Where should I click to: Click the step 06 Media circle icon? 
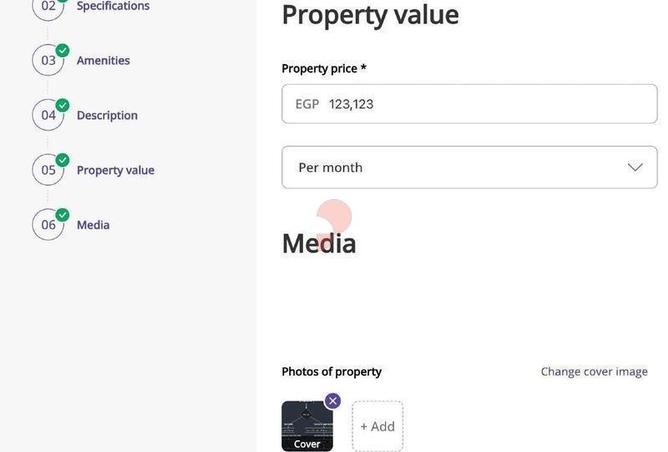48,225
